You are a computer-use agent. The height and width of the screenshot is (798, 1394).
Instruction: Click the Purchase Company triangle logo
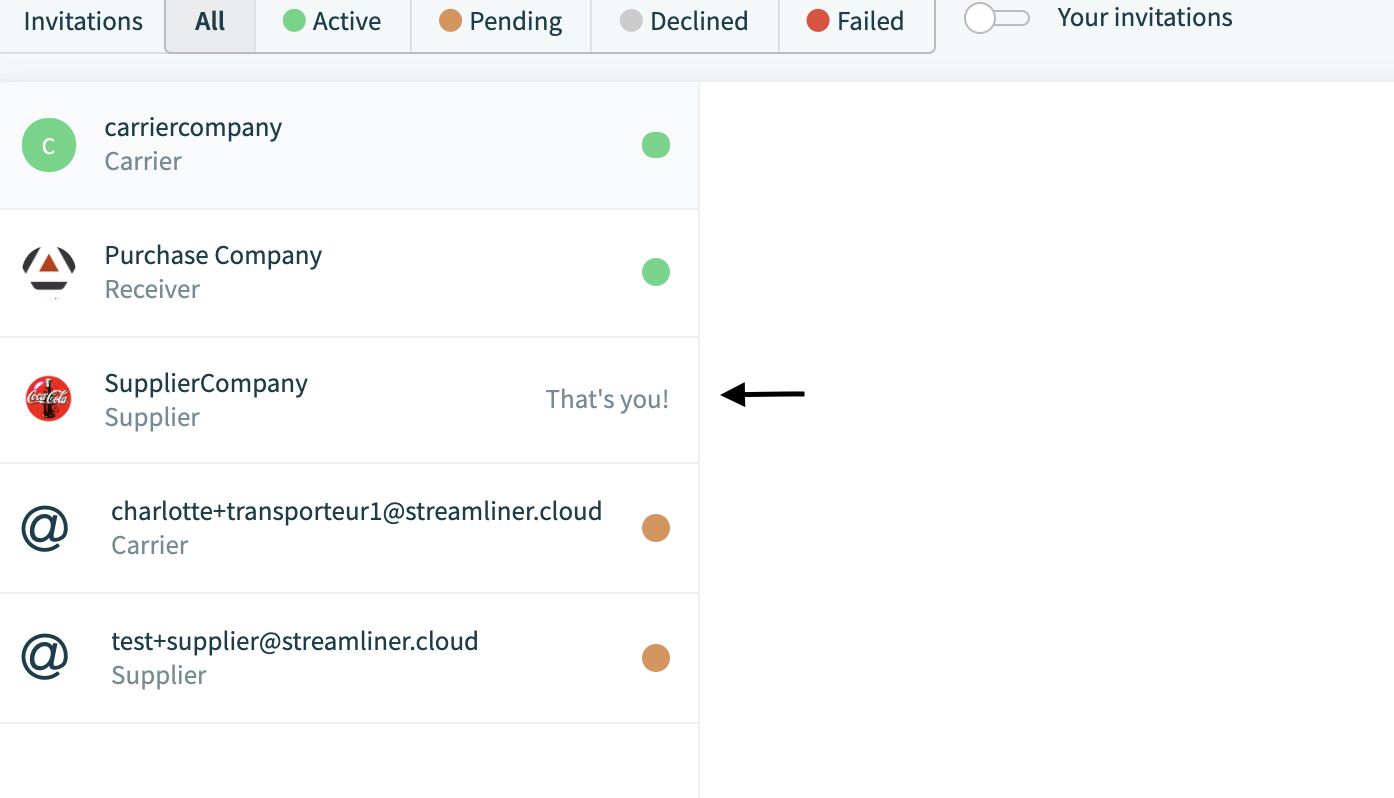[x=49, y=272]
